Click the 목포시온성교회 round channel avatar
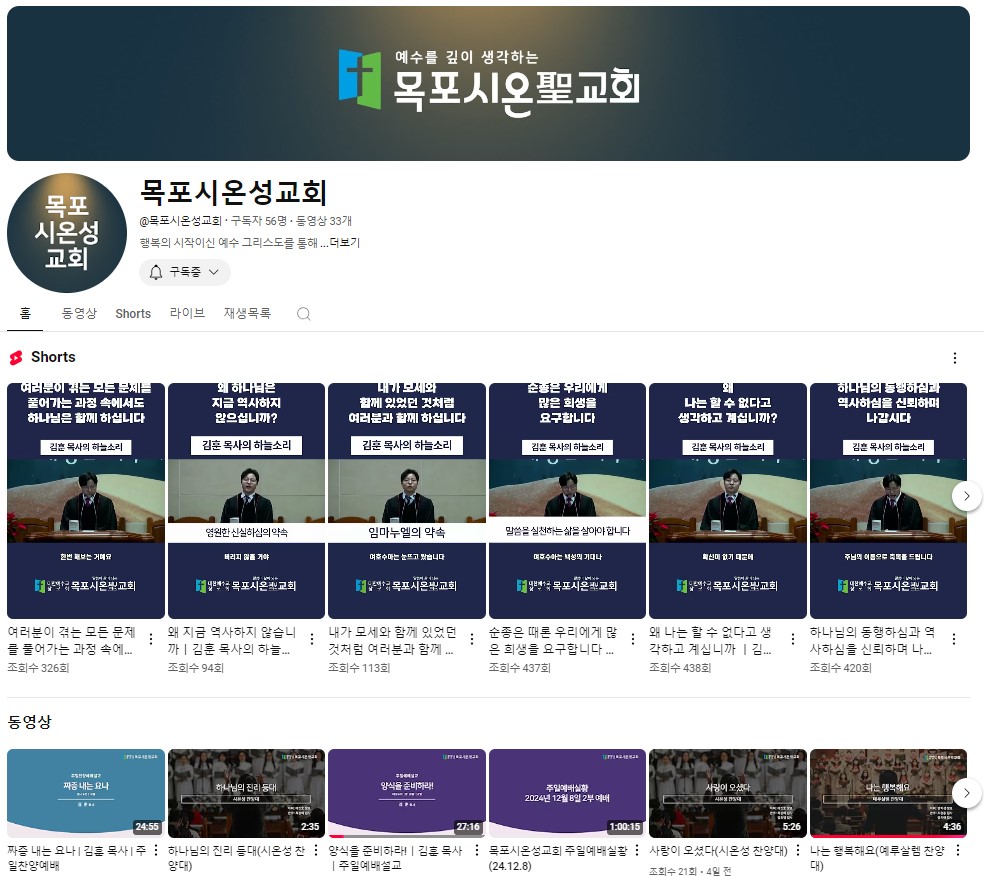Viewport: 984px width, 876px height. (x=67, y=233)
